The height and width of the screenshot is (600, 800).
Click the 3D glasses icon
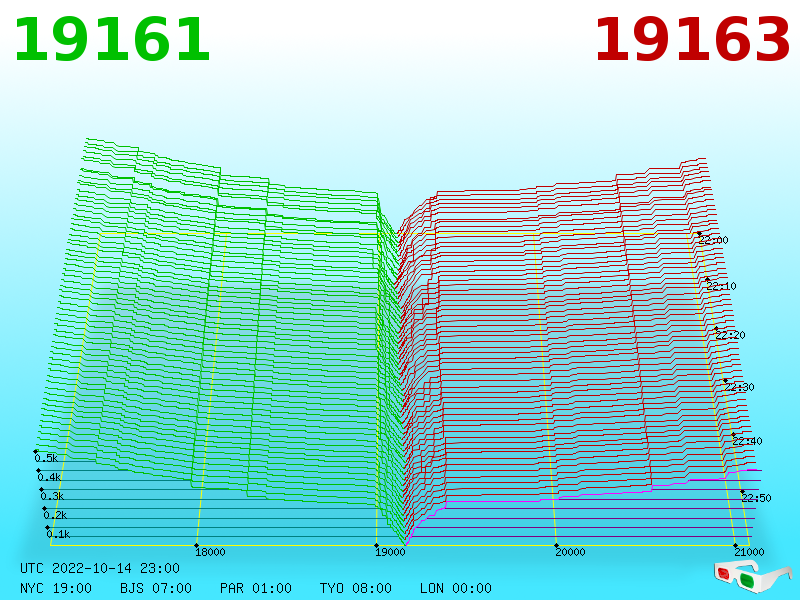(752, 577)
